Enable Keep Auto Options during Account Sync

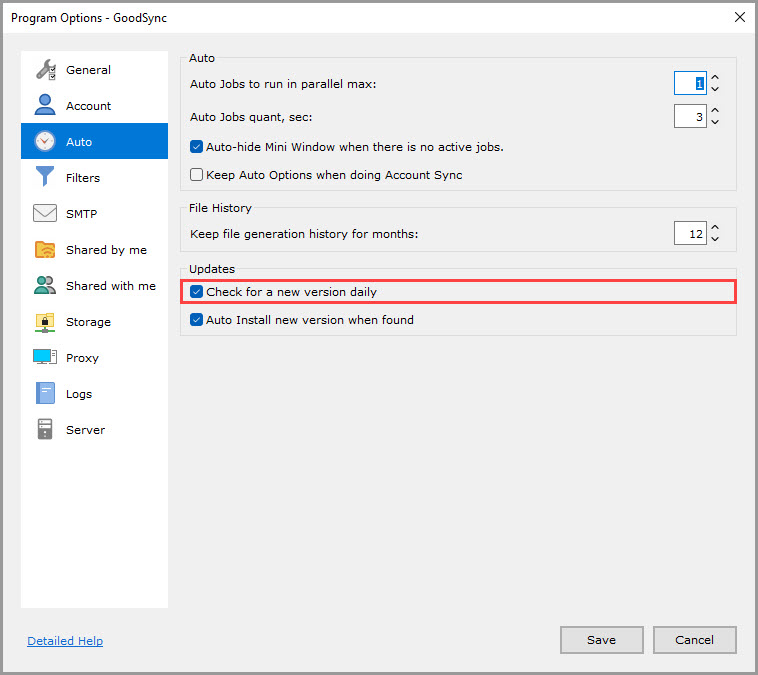[x=196, y=175]
